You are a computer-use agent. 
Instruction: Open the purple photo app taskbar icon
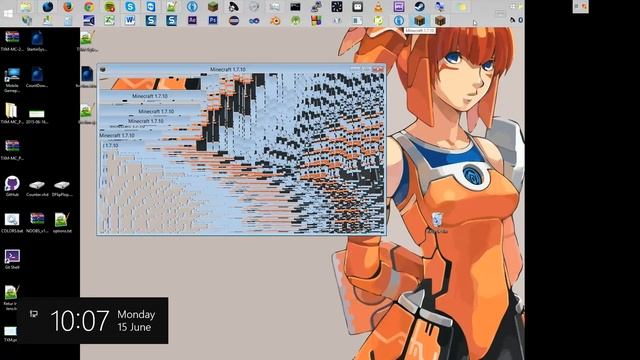coord(399,7)
